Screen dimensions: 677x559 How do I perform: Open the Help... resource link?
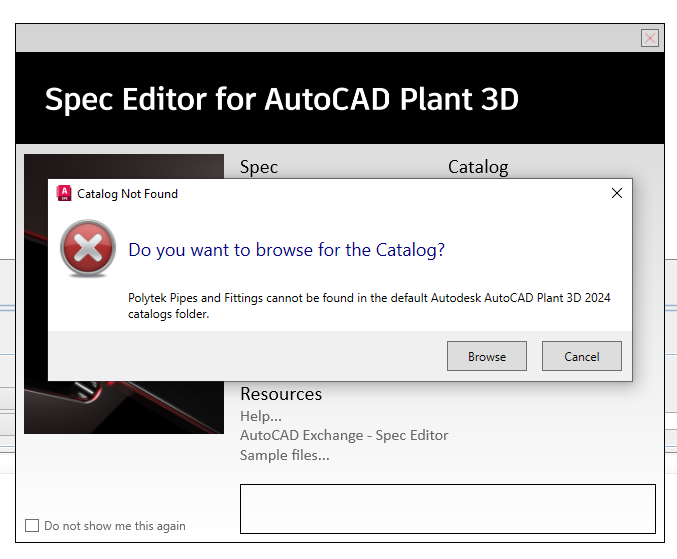261,416
